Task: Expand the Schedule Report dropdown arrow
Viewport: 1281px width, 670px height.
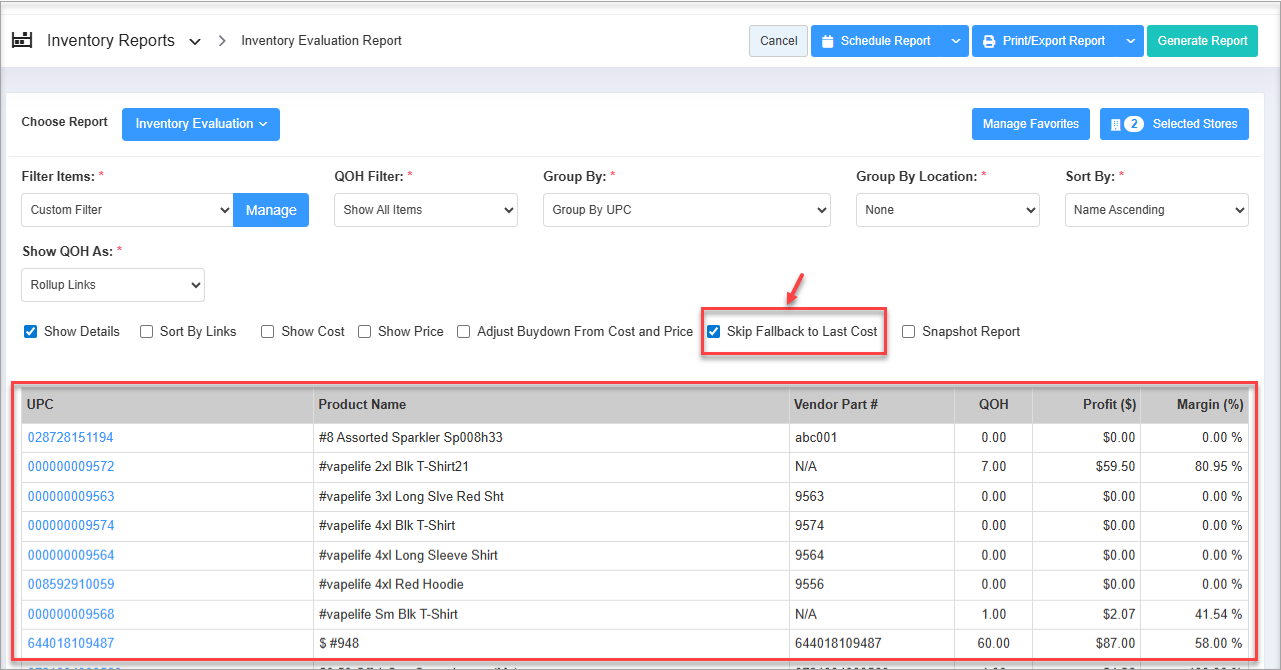Action: pyautogui.click(x=955, y=41)
